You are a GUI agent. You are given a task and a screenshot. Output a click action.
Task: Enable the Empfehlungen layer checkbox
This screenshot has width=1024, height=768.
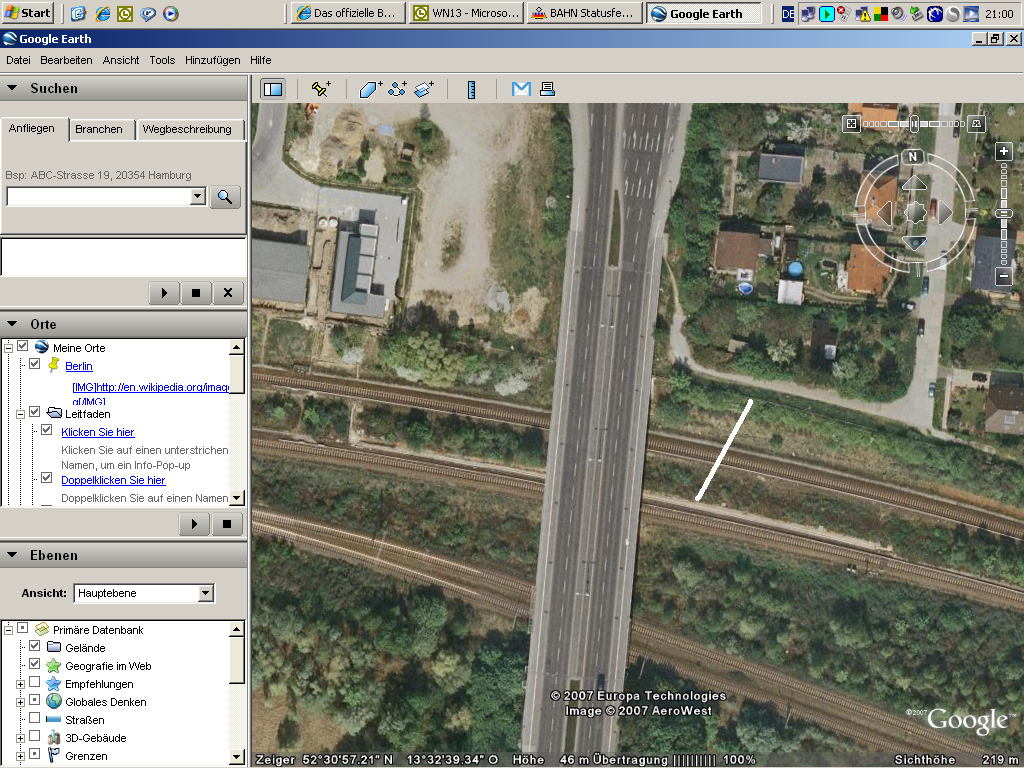point(35,682)
